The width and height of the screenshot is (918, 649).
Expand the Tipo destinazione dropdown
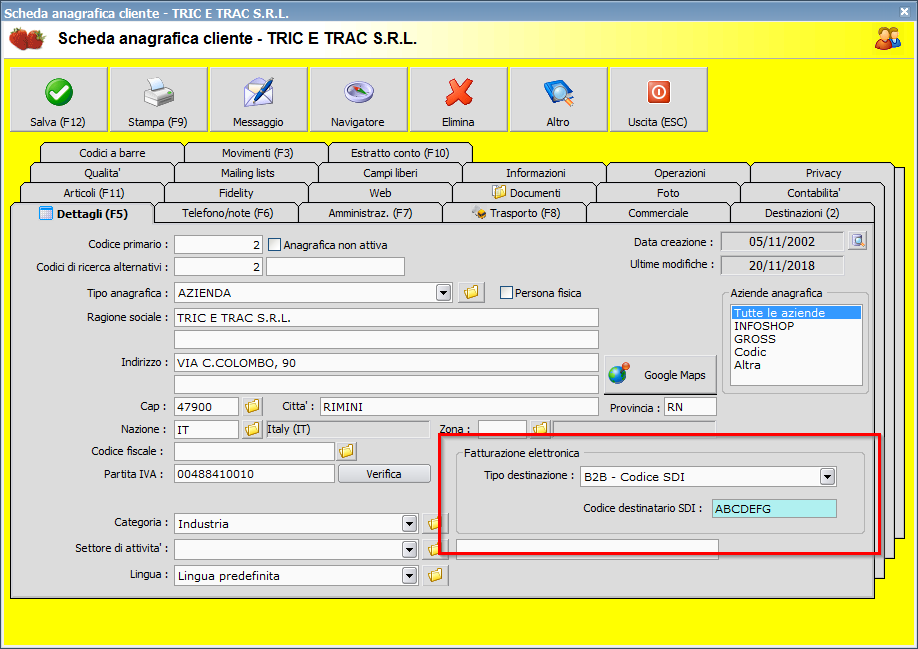click(x=827, y=477)
